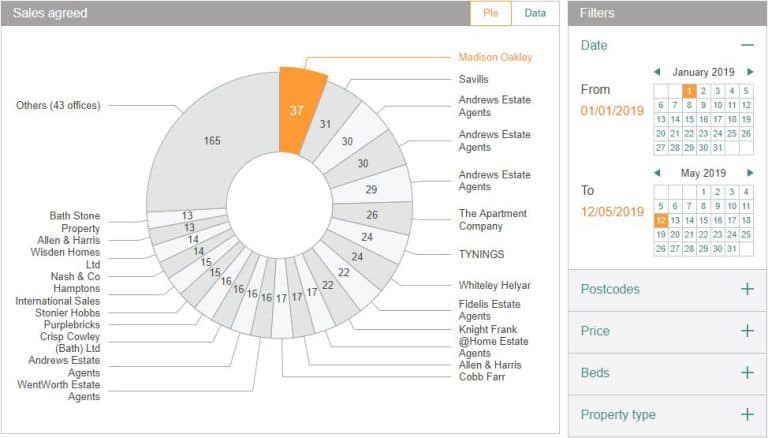The image size is (768, 438).
Task: Select day 31 in January 2019 calendar
Action: (x=718, y=148)
